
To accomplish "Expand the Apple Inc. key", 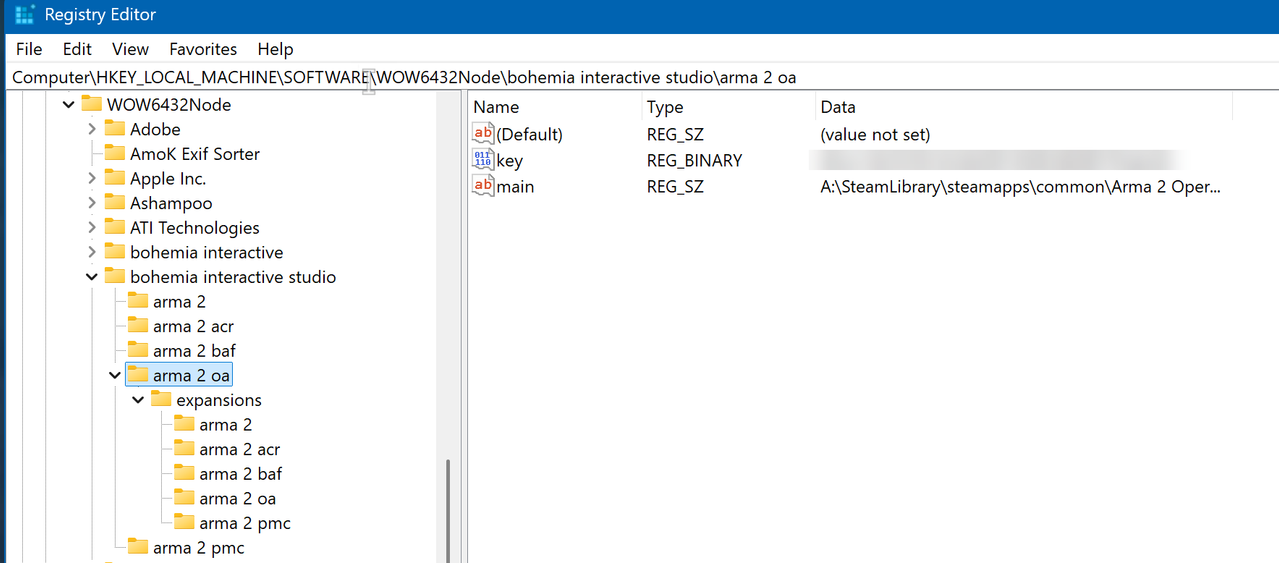I will pos(92,178).
